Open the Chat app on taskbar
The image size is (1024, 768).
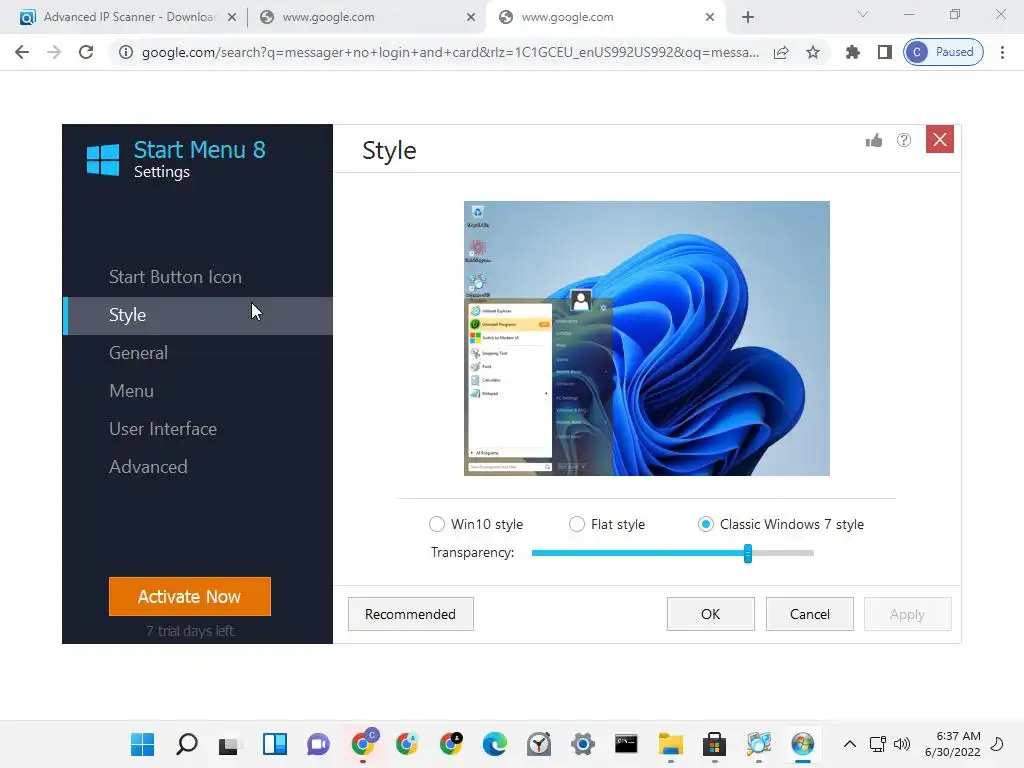point(319,744)
